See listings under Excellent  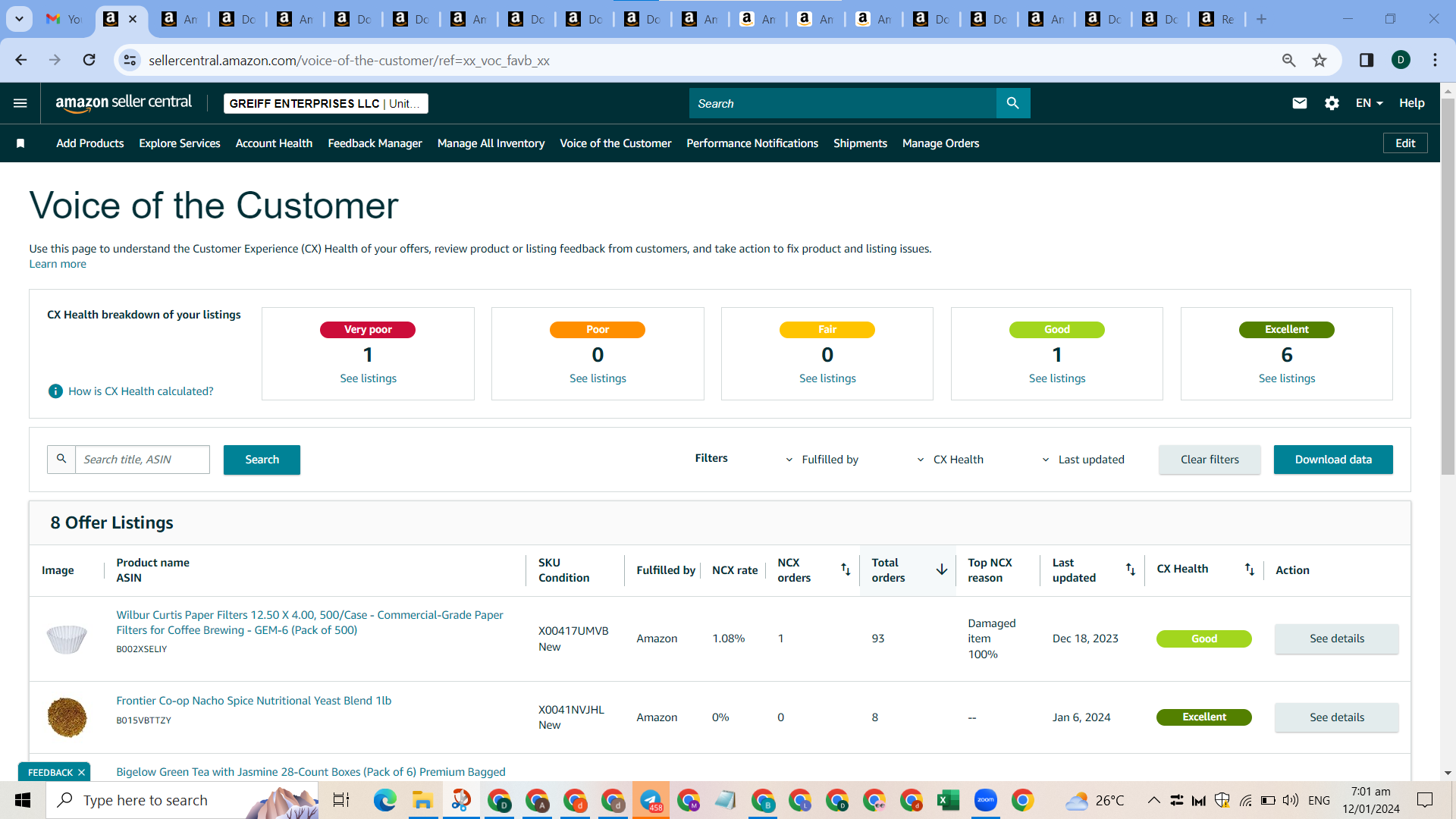1287,378
